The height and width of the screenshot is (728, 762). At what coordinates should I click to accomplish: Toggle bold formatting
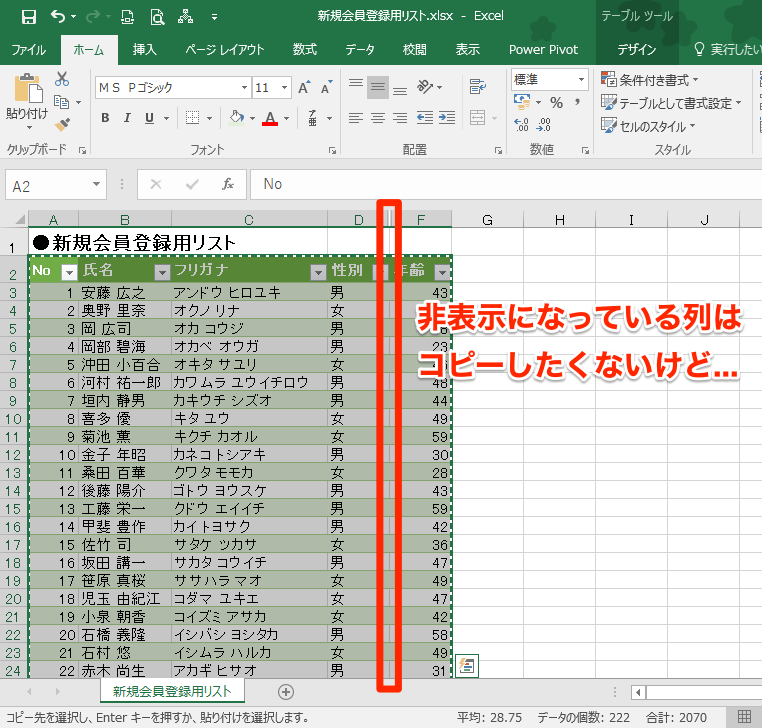[105, 118]
